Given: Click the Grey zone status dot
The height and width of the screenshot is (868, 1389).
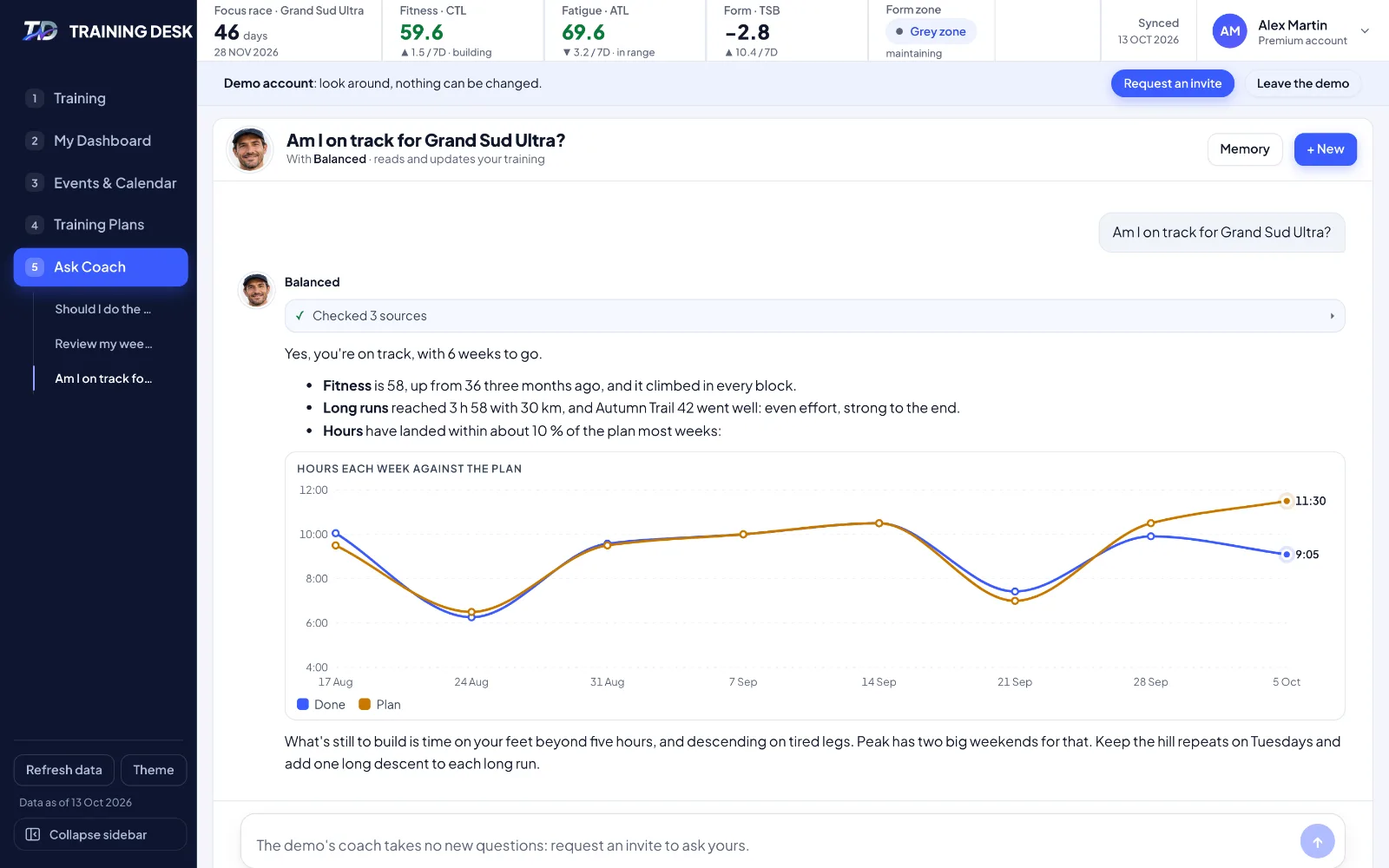Looking at the screenshot, I should [x=899, y=31].
